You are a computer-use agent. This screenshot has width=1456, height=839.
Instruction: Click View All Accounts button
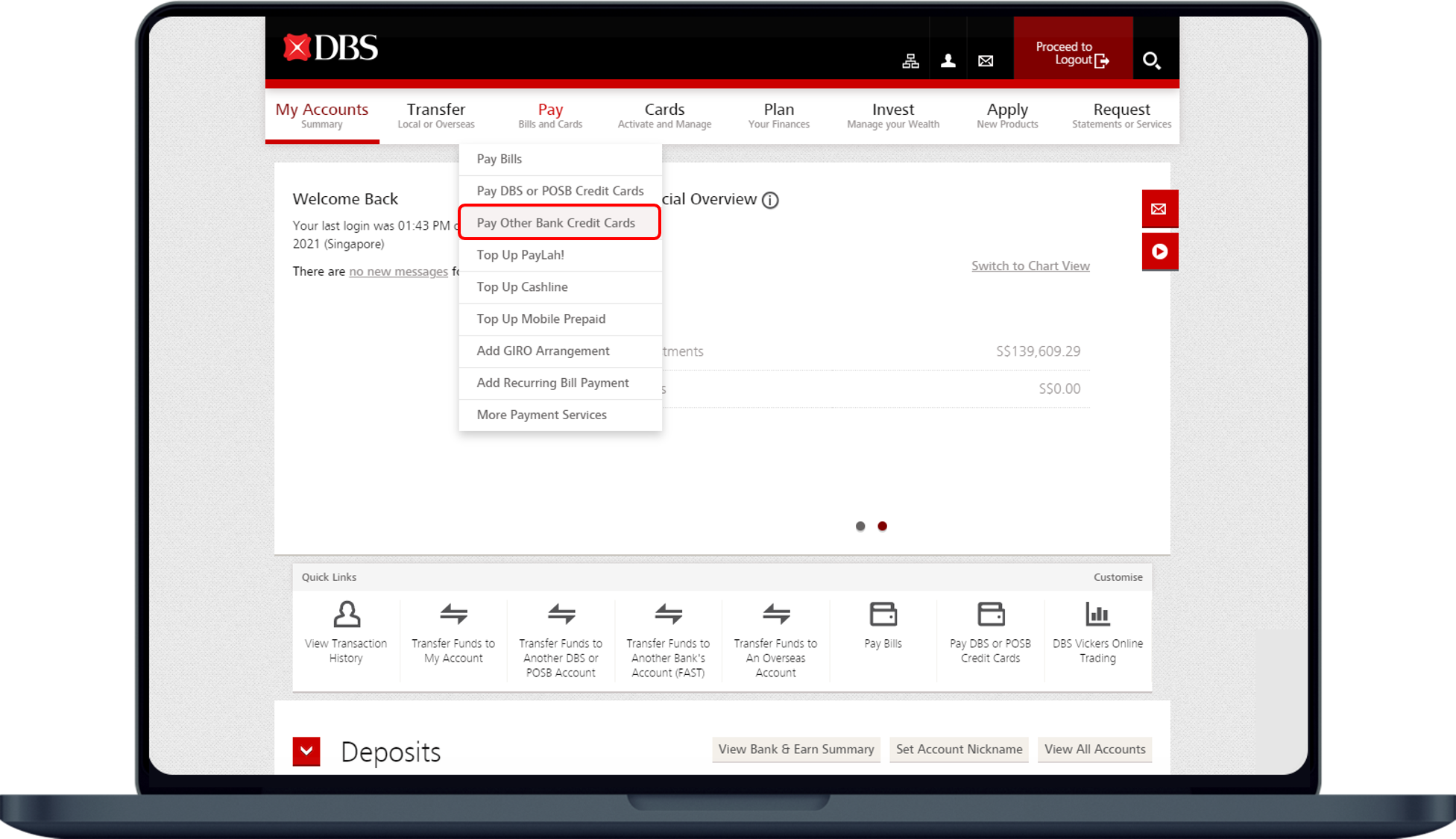pyautogui.click(x=1094, y=750)
